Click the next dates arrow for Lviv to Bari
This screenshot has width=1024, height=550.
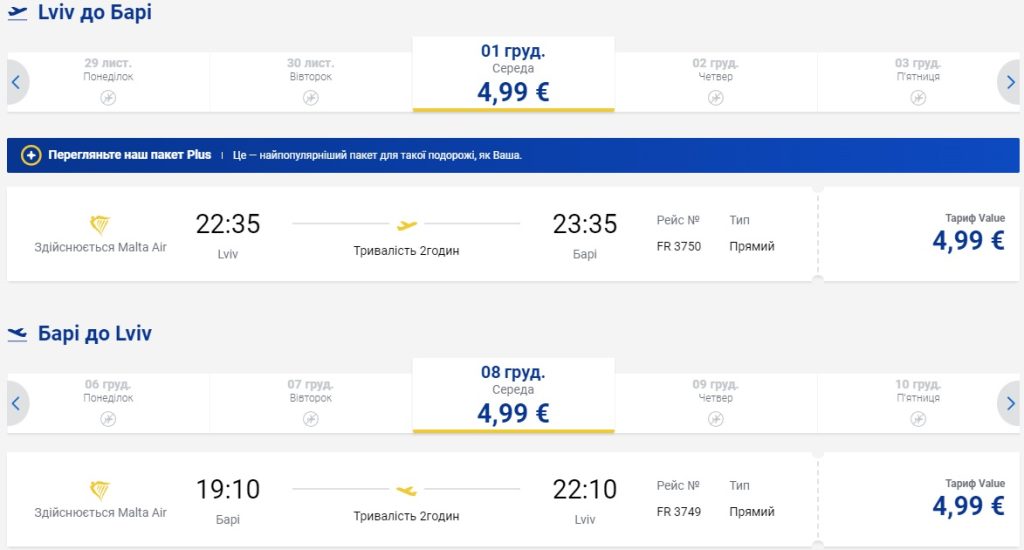point(1009,83)
